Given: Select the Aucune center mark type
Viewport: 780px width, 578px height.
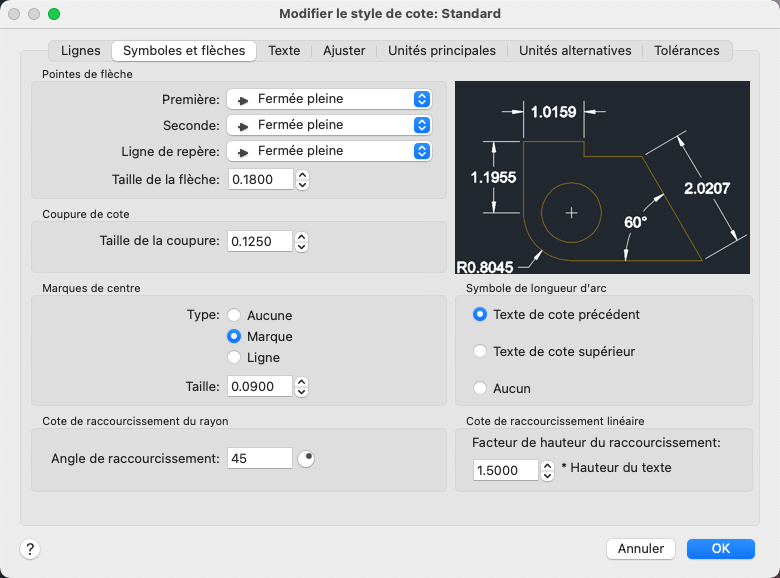Looking at the screenshot, I should pyautogui.click(x=235, y=315).
